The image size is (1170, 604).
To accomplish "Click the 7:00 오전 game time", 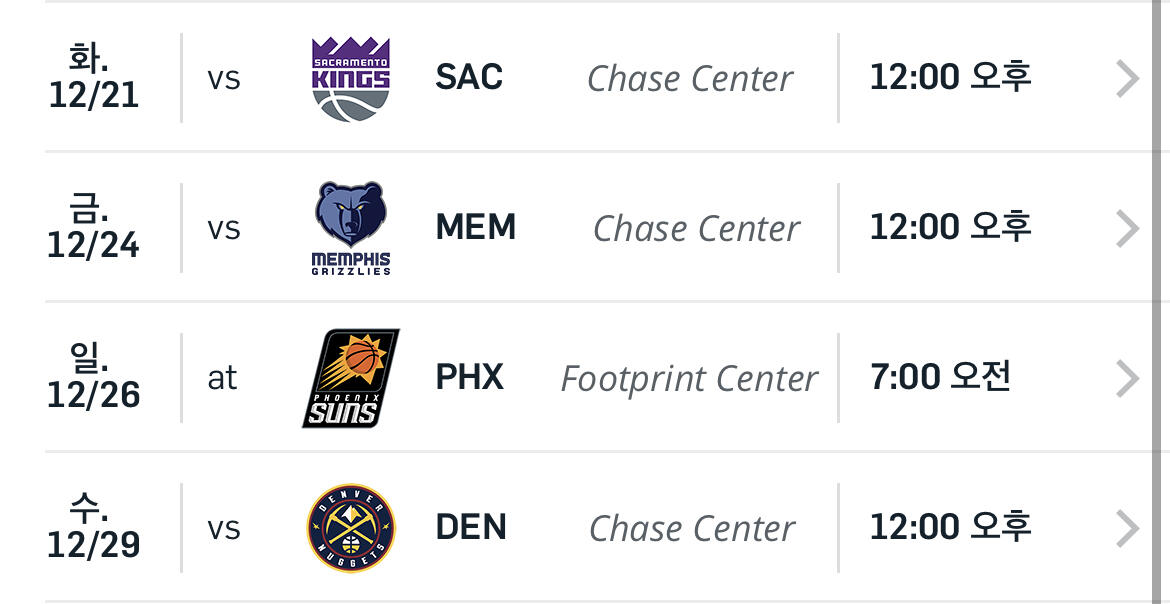I will tap(940, 377).
